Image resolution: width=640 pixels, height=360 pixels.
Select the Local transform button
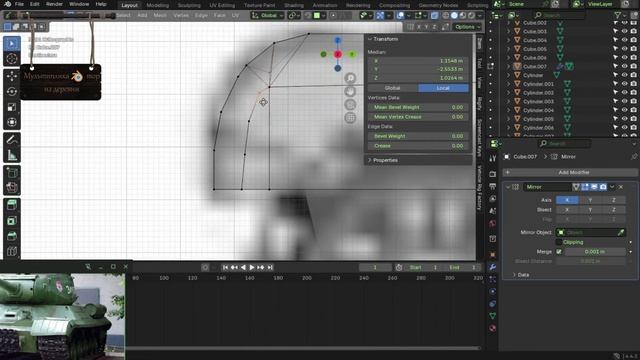click(443, 88)
